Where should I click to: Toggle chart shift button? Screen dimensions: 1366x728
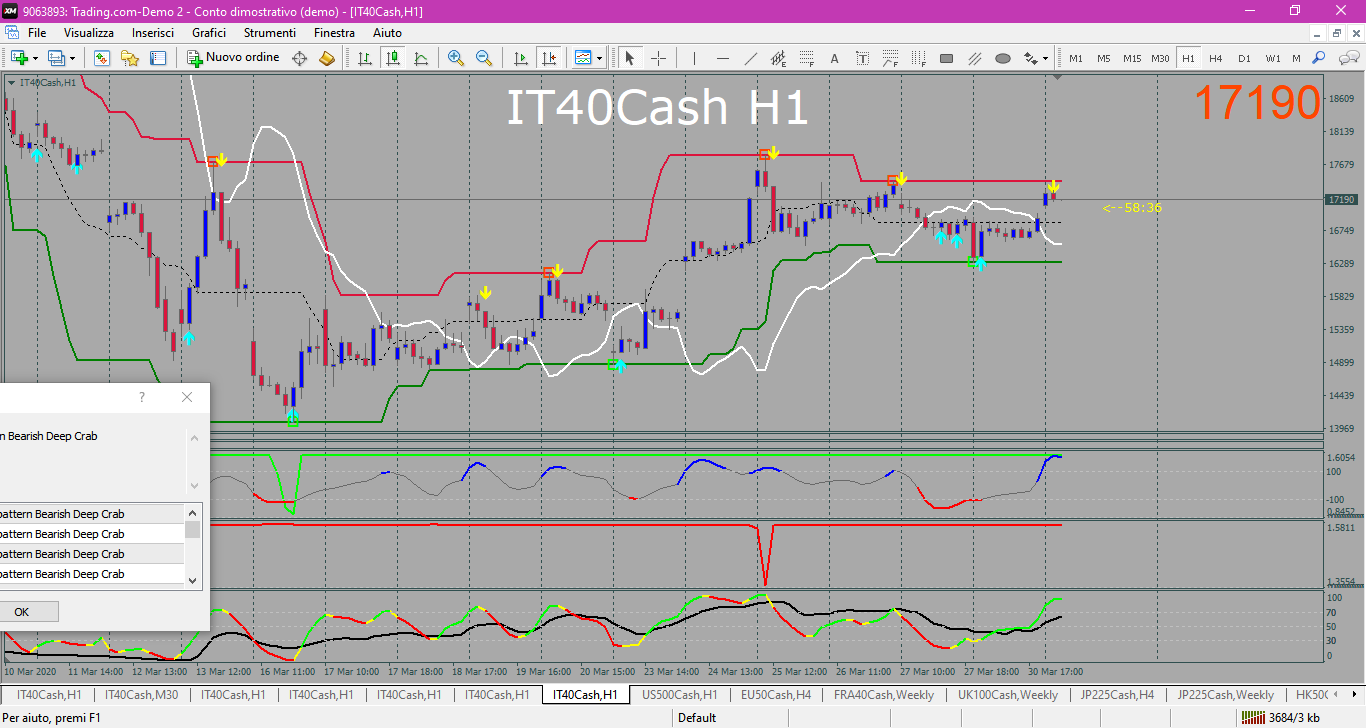(x=548, y=58)
